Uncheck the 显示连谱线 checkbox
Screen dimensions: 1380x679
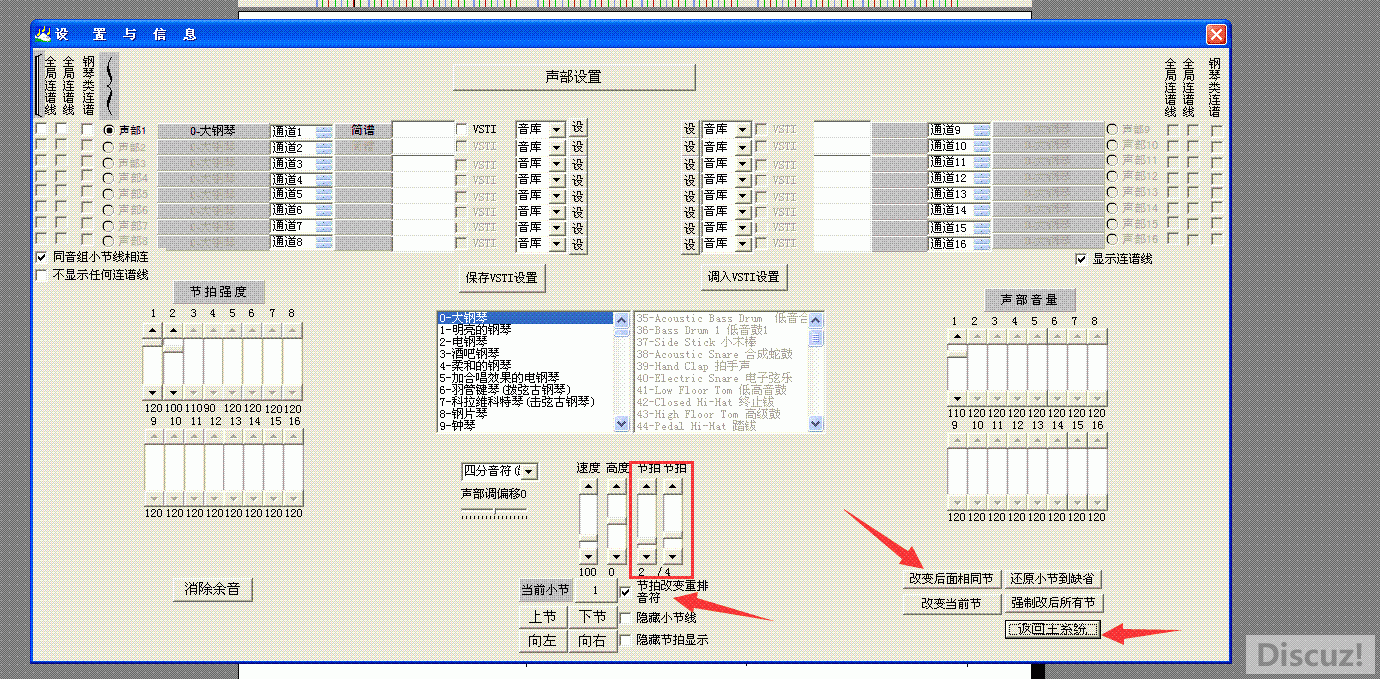point(1081,258)
